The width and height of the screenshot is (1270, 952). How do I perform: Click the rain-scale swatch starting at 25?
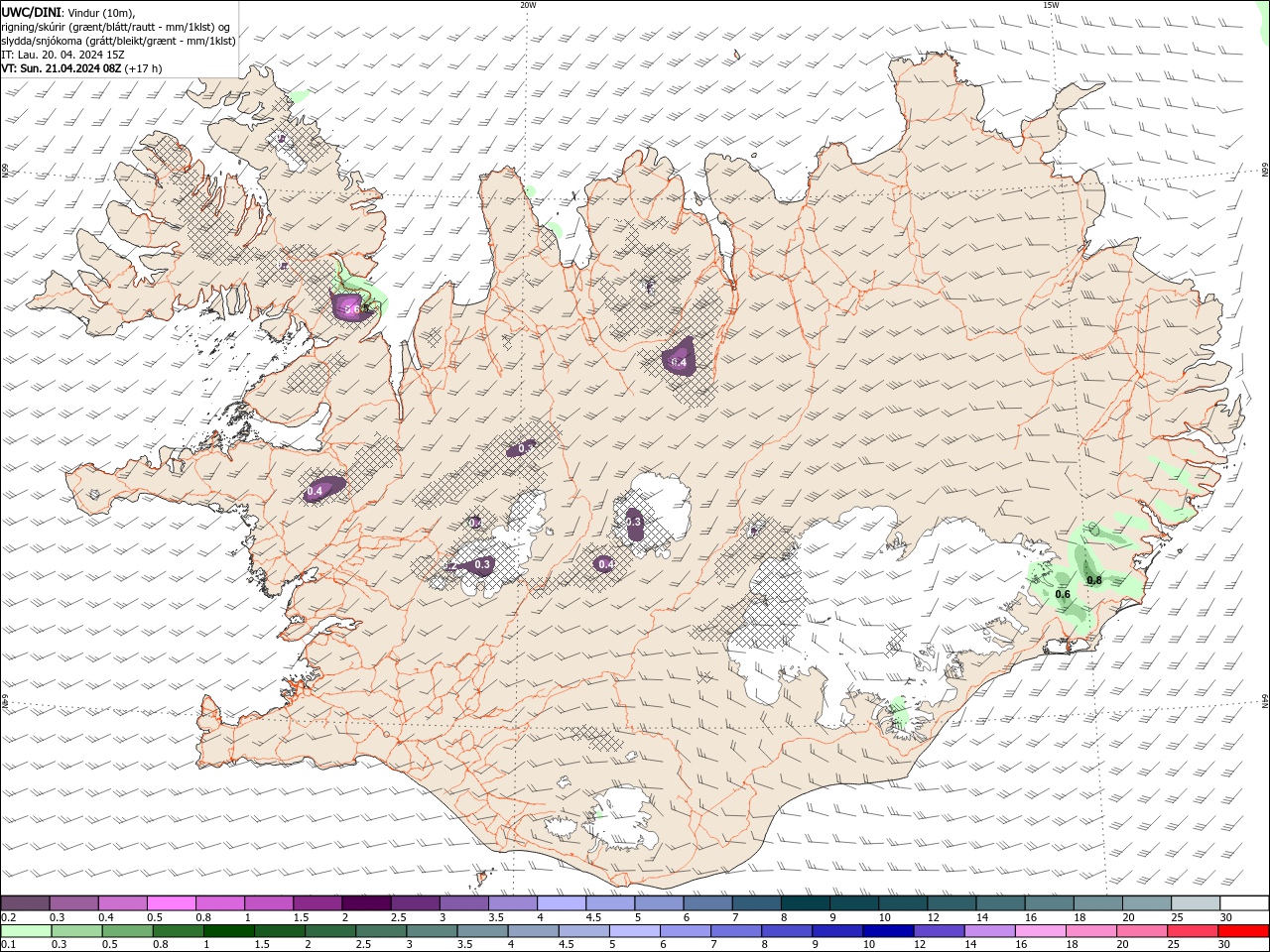(1192, 931)
